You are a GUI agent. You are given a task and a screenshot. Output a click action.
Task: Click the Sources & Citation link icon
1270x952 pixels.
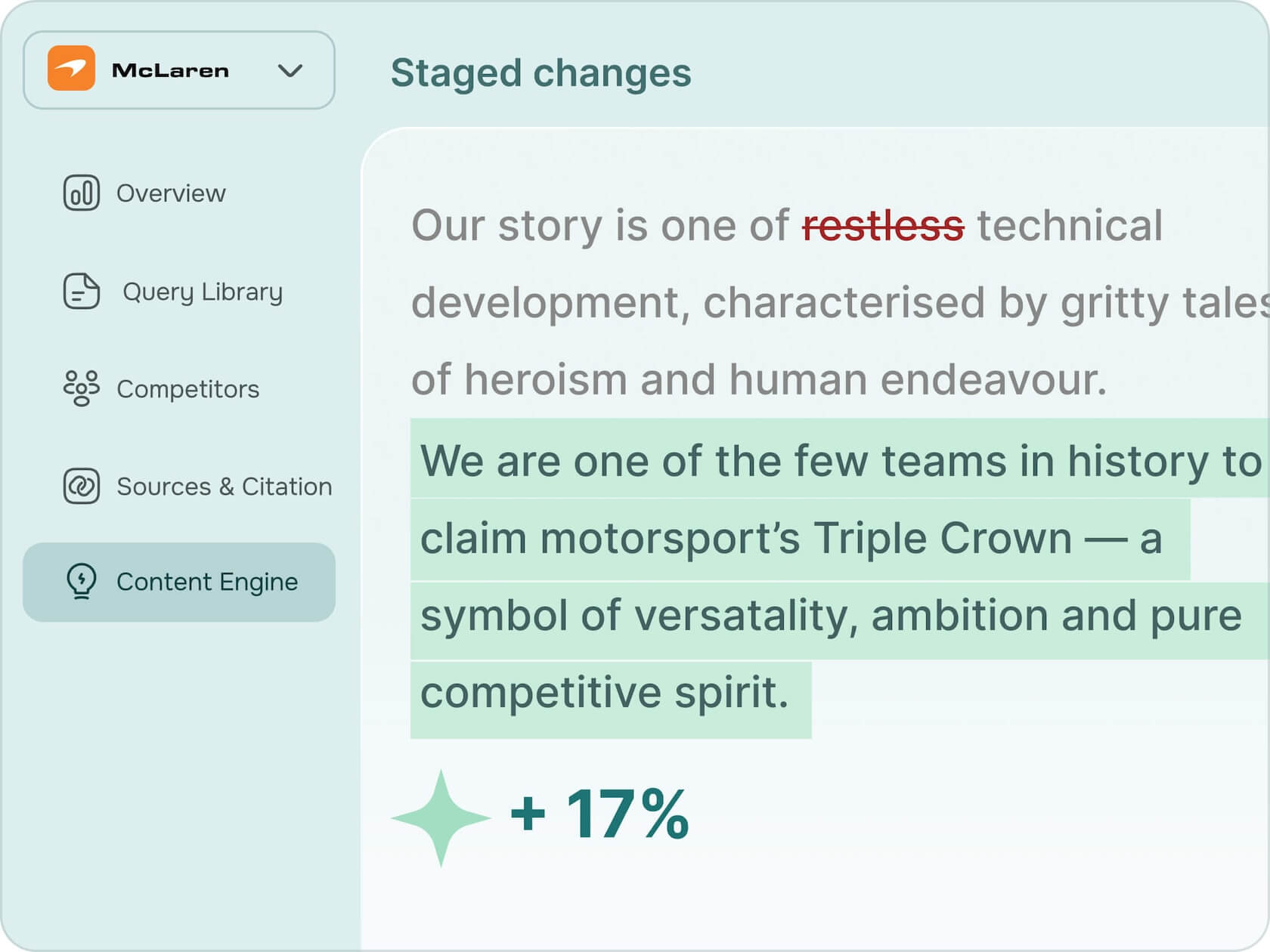click(x=81, y=486)
